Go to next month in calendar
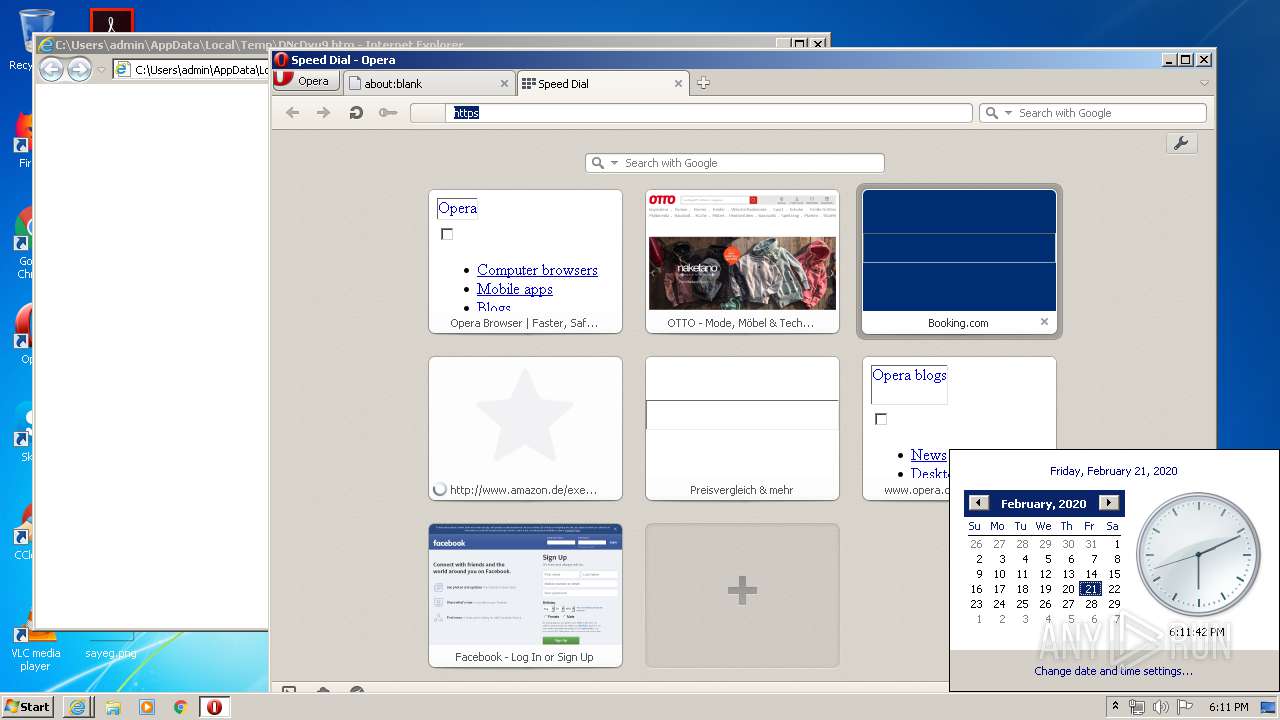 (x=1108, y=503)
